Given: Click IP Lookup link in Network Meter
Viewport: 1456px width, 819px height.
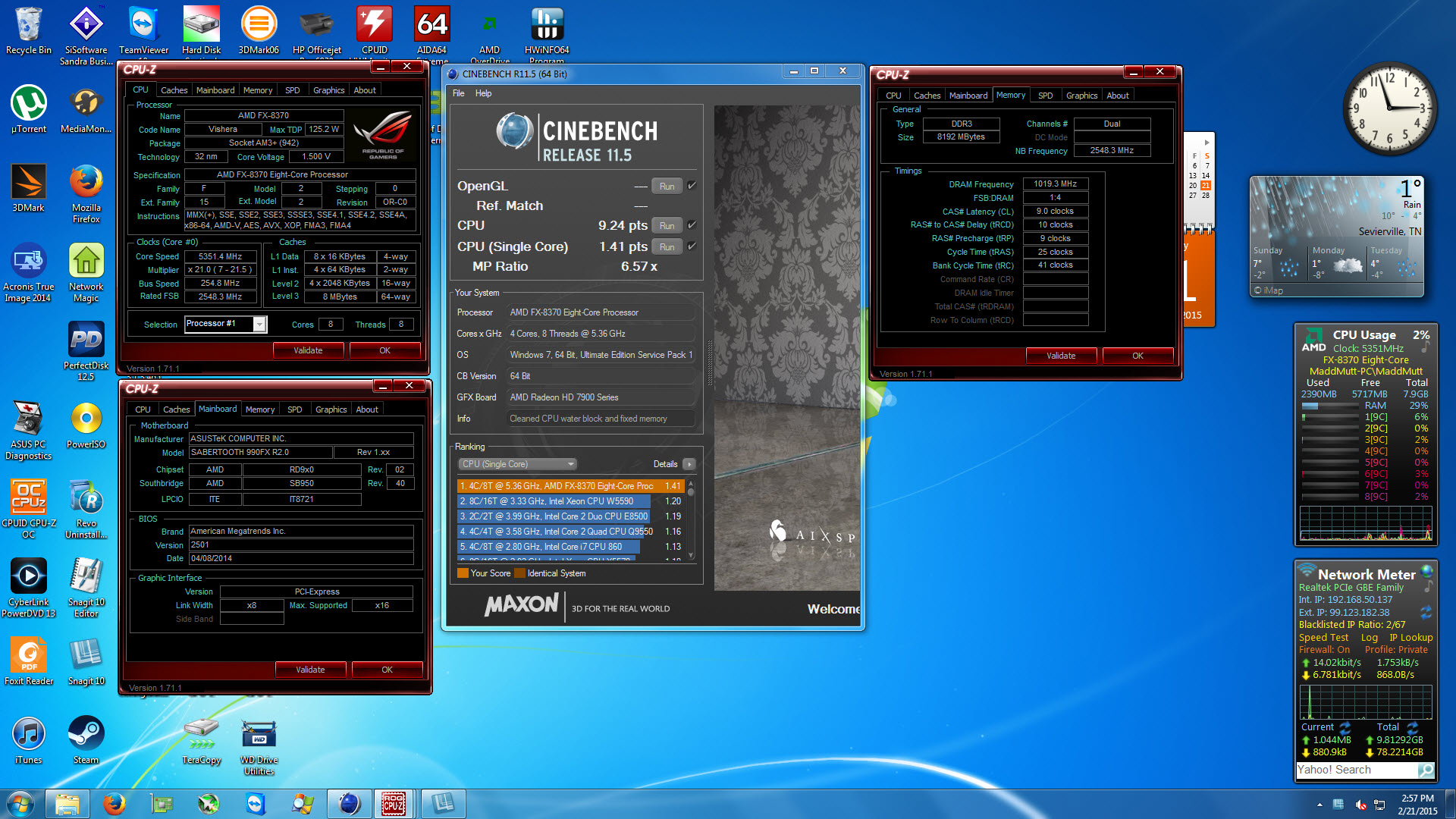Looking at the screenshot, I should point(1410,638).
